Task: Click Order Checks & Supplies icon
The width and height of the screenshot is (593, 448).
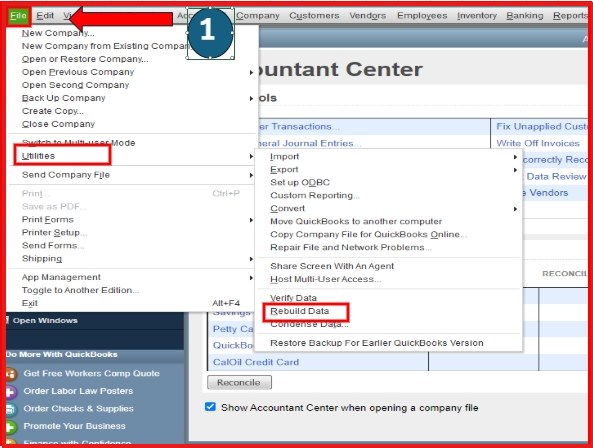Action: click(11, 409)
